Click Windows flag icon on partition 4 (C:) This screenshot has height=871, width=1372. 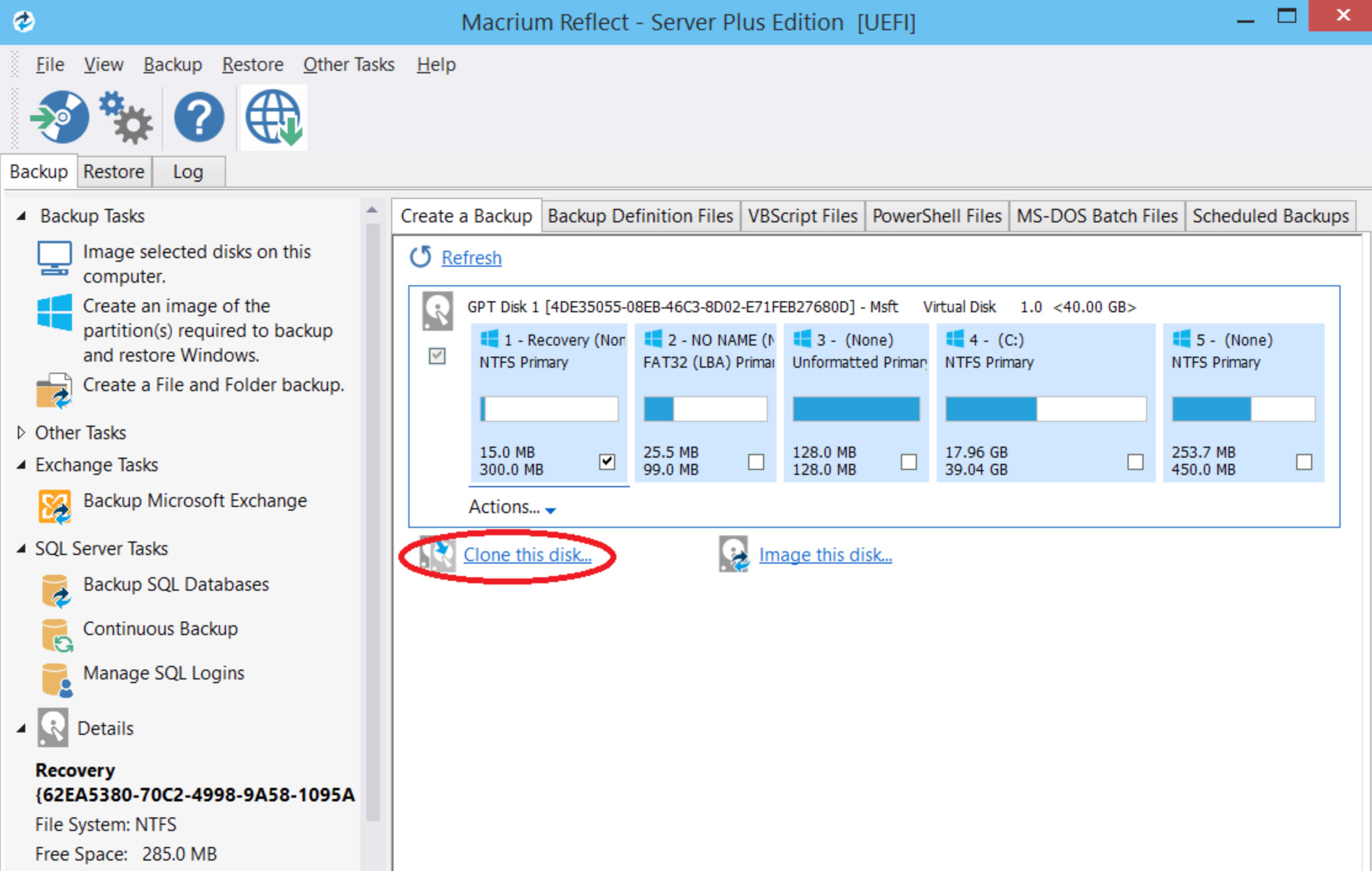[x=955, y=339]
